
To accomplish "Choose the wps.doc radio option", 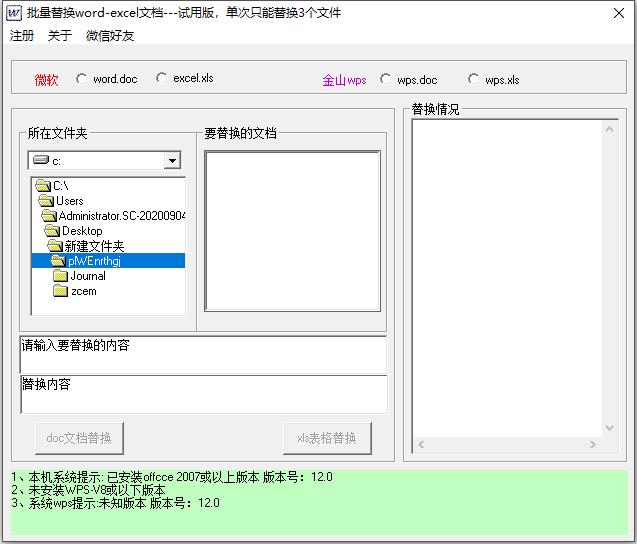I will [x=386, y=80].
